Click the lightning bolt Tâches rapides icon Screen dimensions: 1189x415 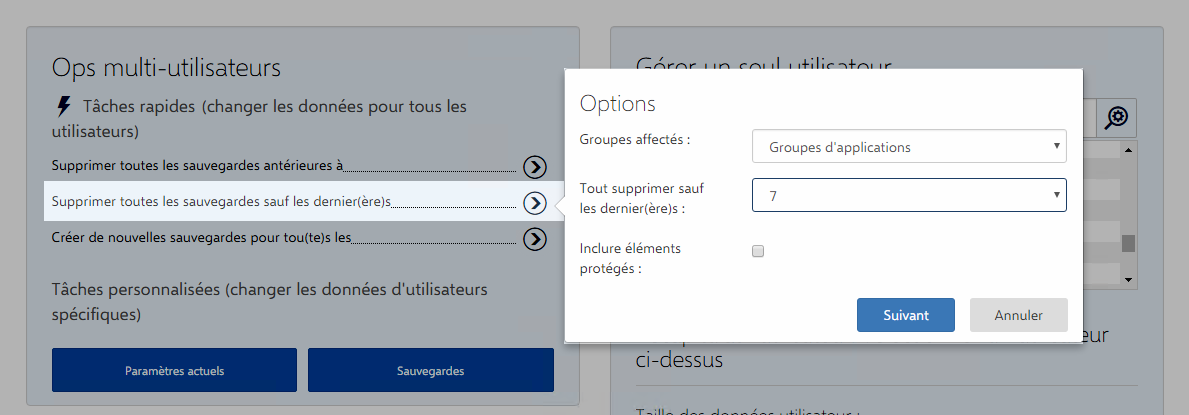(65, 106)
